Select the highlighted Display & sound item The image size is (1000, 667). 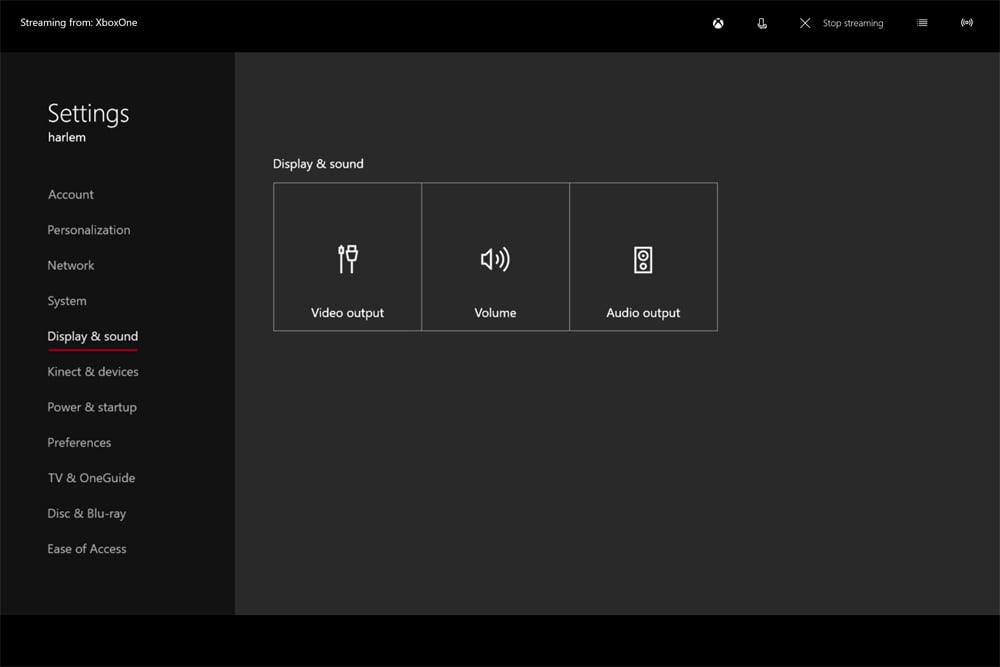(93, 337)
